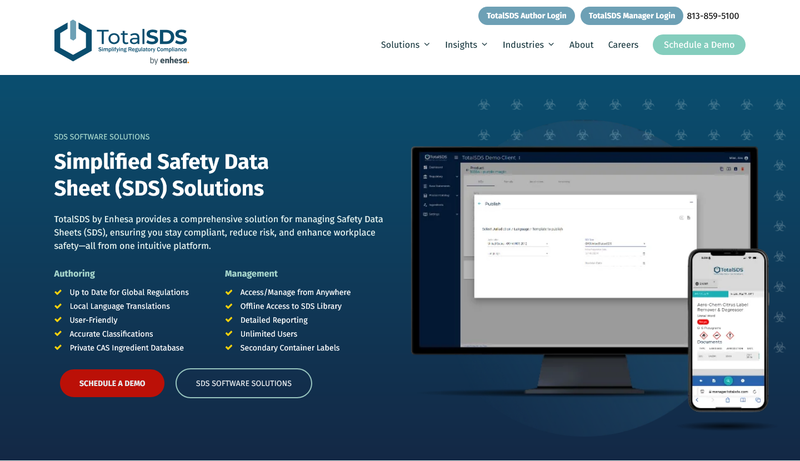Click the SDS SOFTWARE SOLUTIONS outlined button
This screenshot has width=800, height=461.
(x=244, y=383)
